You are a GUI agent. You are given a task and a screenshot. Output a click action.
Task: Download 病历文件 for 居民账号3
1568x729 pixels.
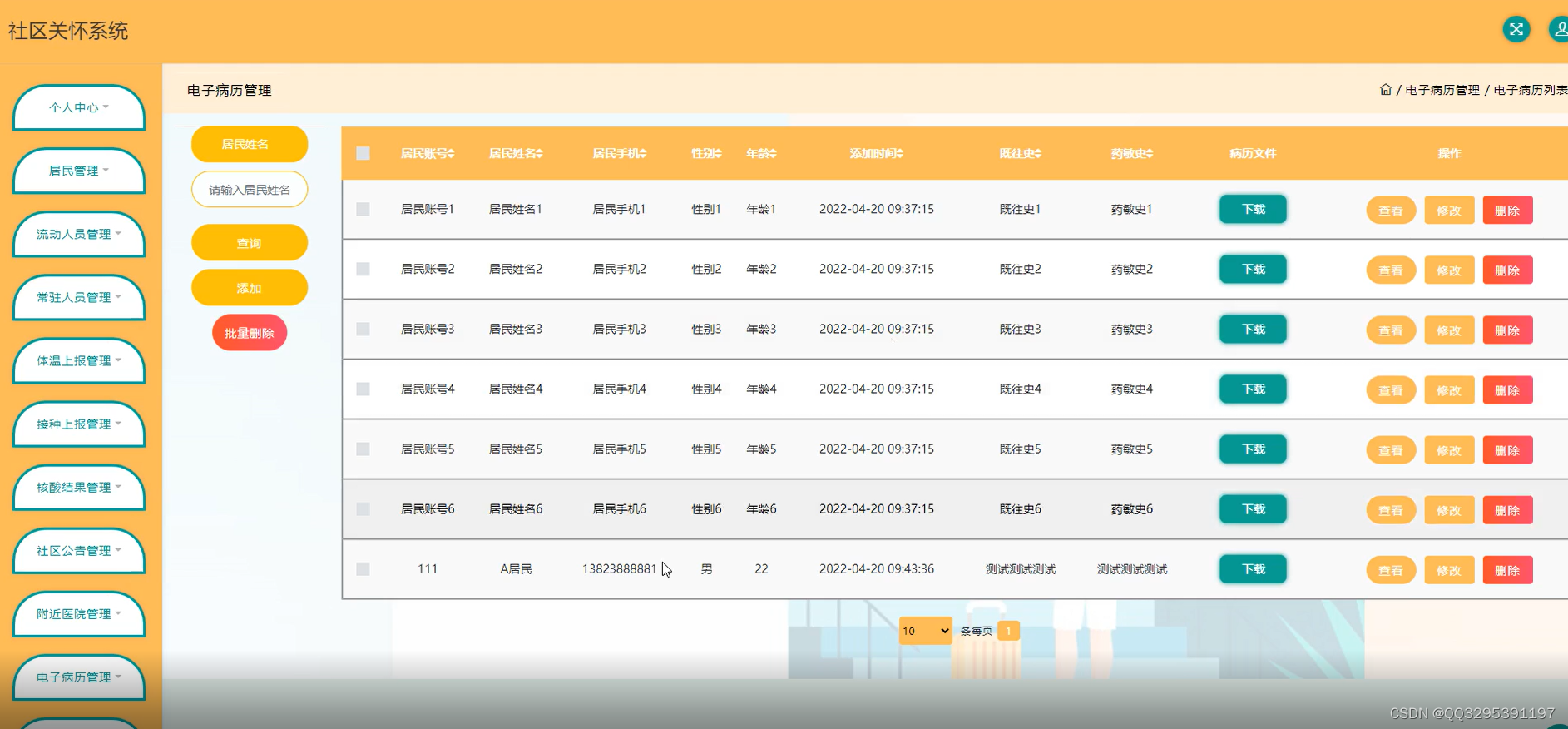[1253, 329]
